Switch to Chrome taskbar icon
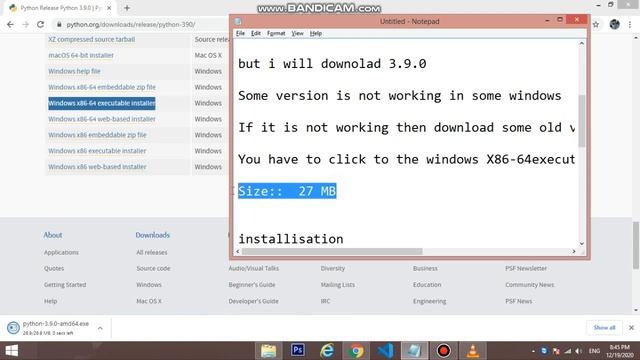Viewport: 640px width, 360px height. [x=356, y=351]
